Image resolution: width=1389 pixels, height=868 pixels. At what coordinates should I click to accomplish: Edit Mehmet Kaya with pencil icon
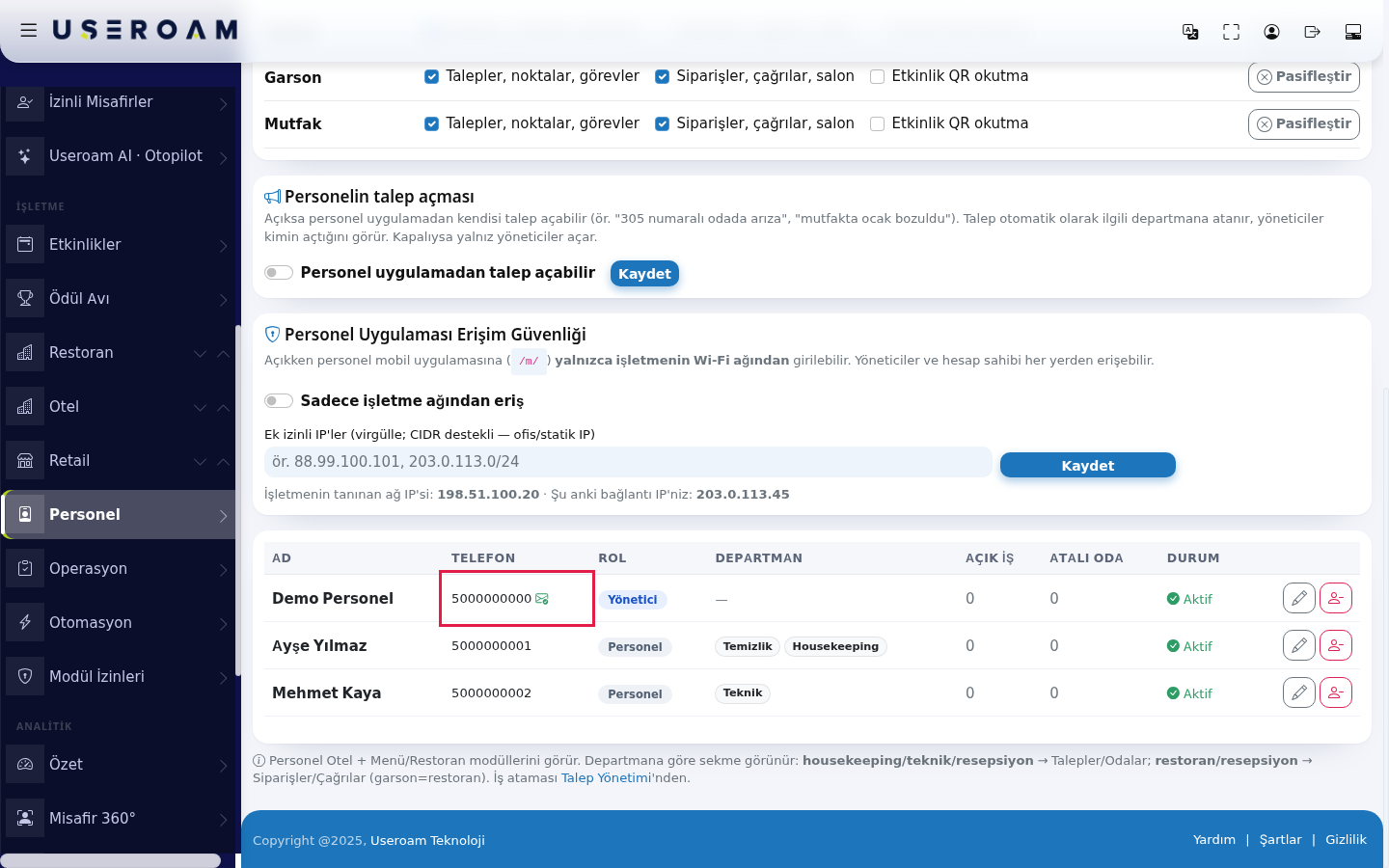[1299, 692]
